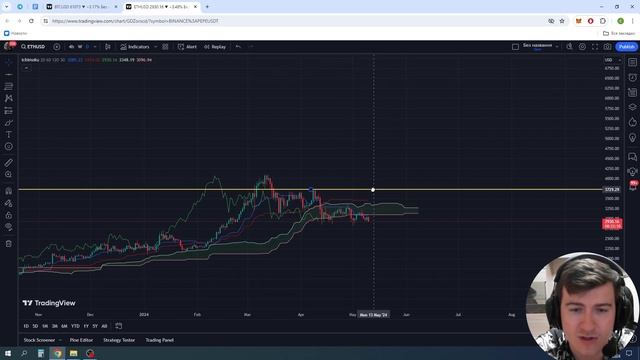Open the Strategy Tester tab
Screen dimensions: 640x360
pyautogui.click(x=119, y=340)
